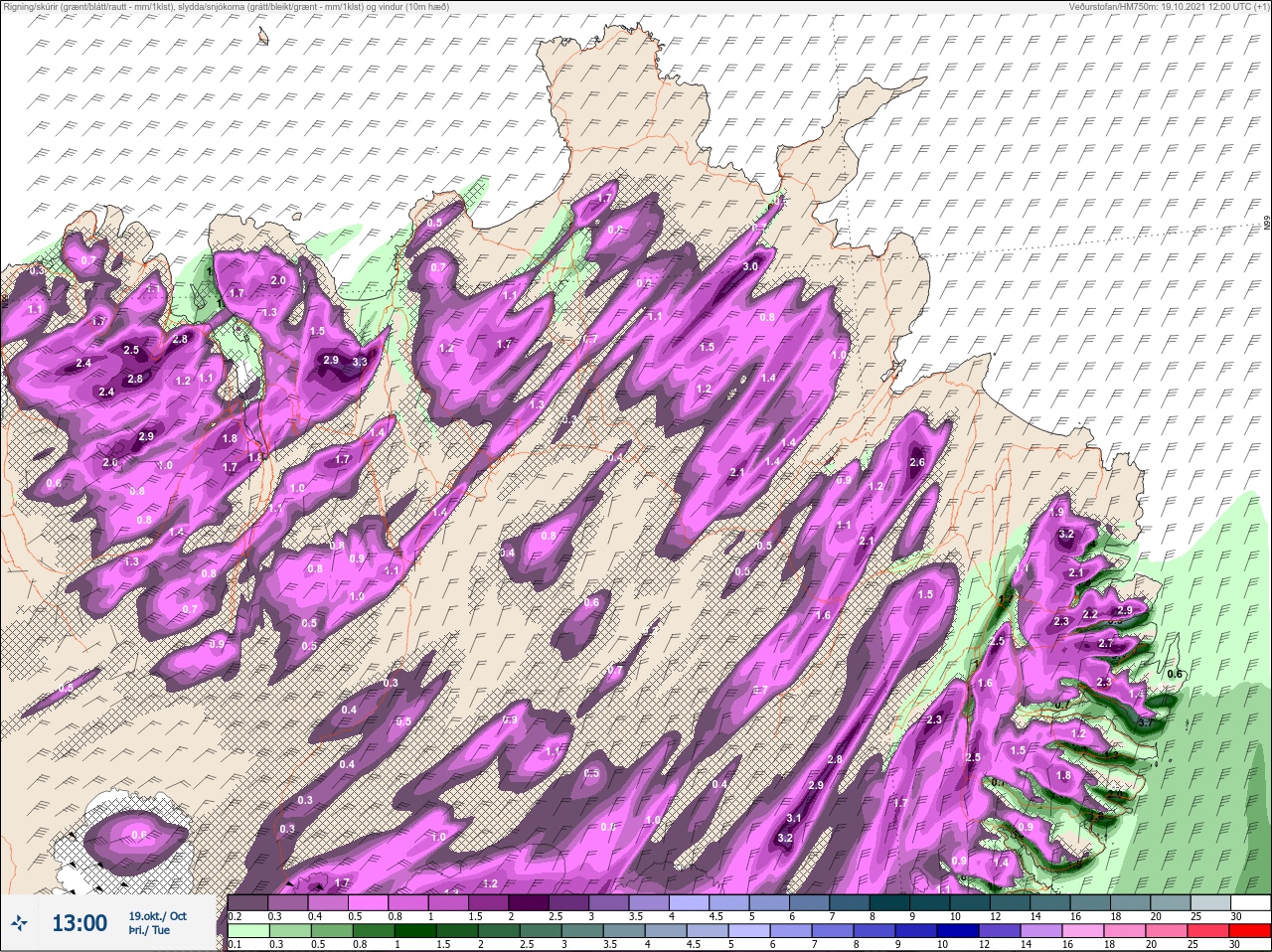1272x952 pixels.
Task: Click the 19.okt./ Oct date label
Action: click(157, 916)
